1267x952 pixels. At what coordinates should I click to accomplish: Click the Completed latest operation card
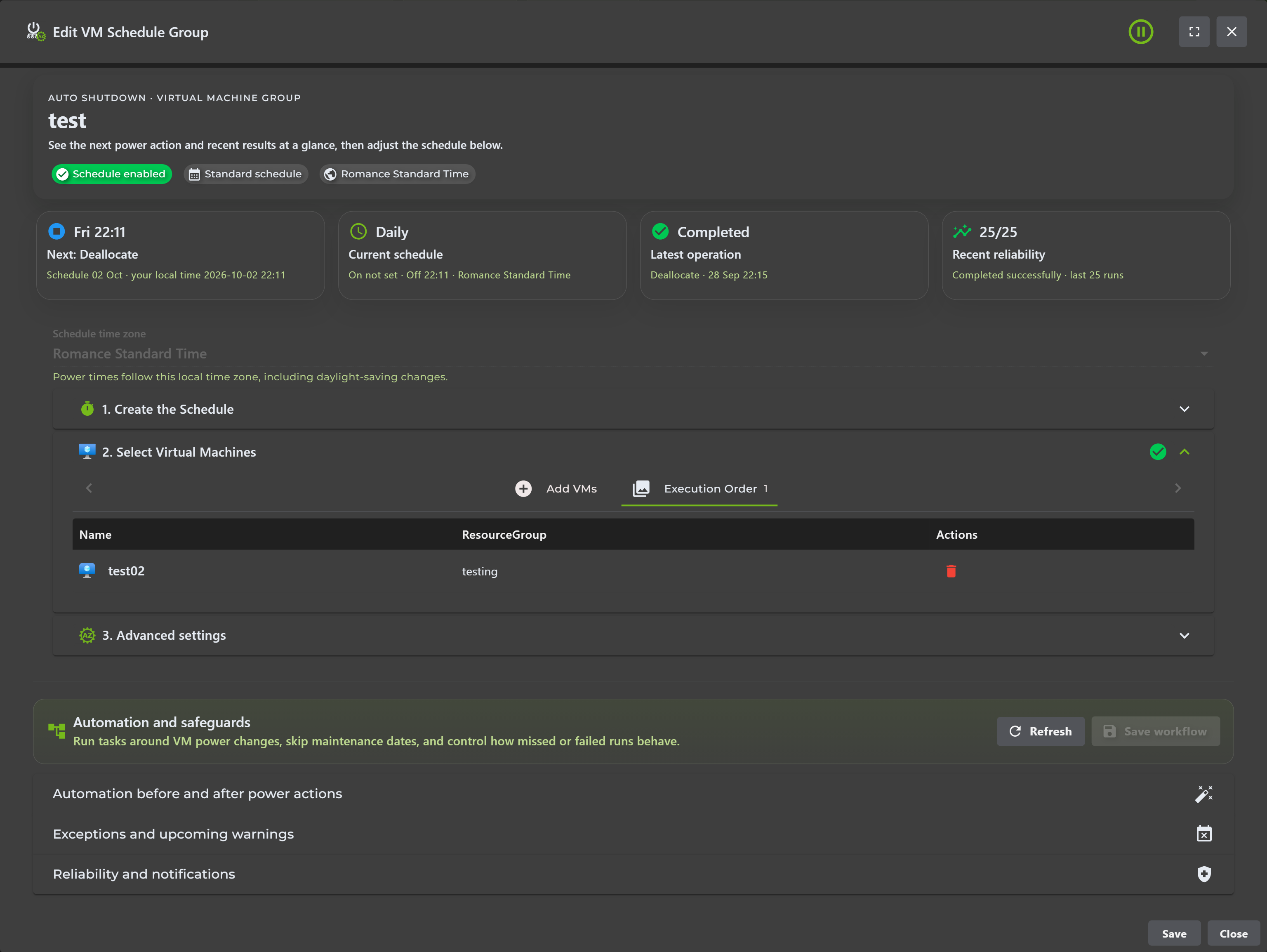[784, 255]
